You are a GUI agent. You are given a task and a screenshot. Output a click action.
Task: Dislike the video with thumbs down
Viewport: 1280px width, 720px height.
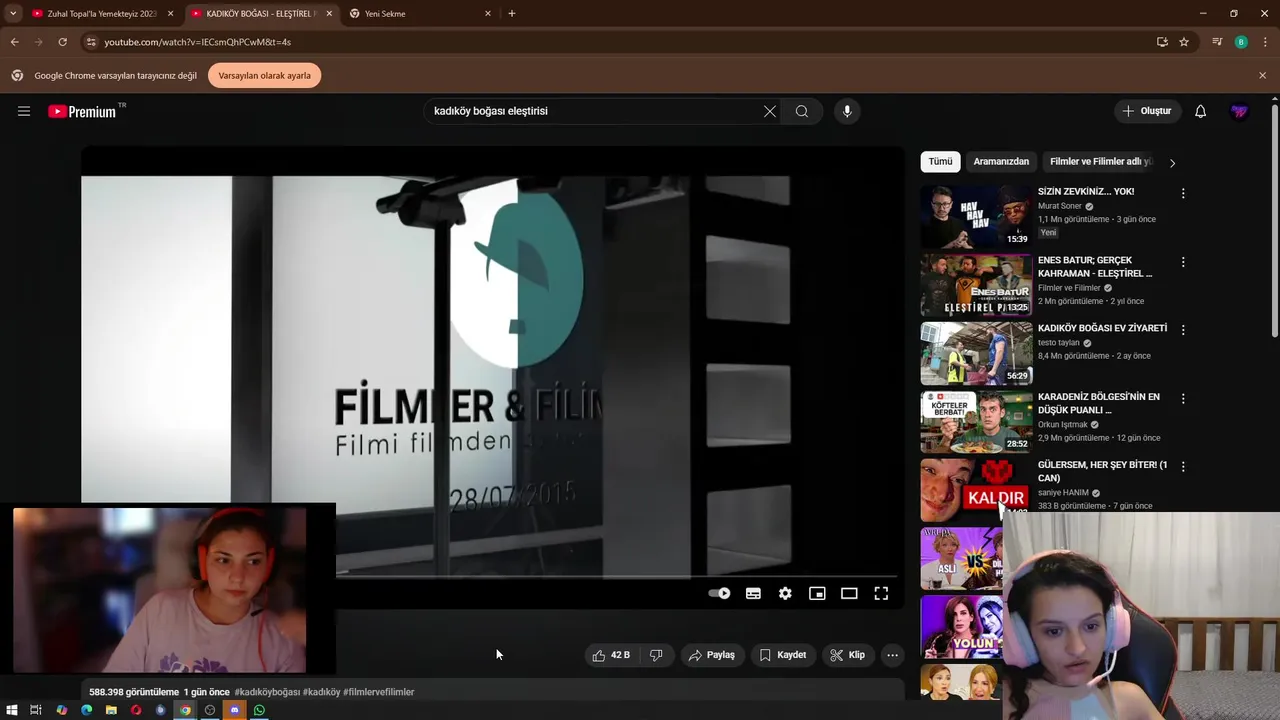coord(656,655)
